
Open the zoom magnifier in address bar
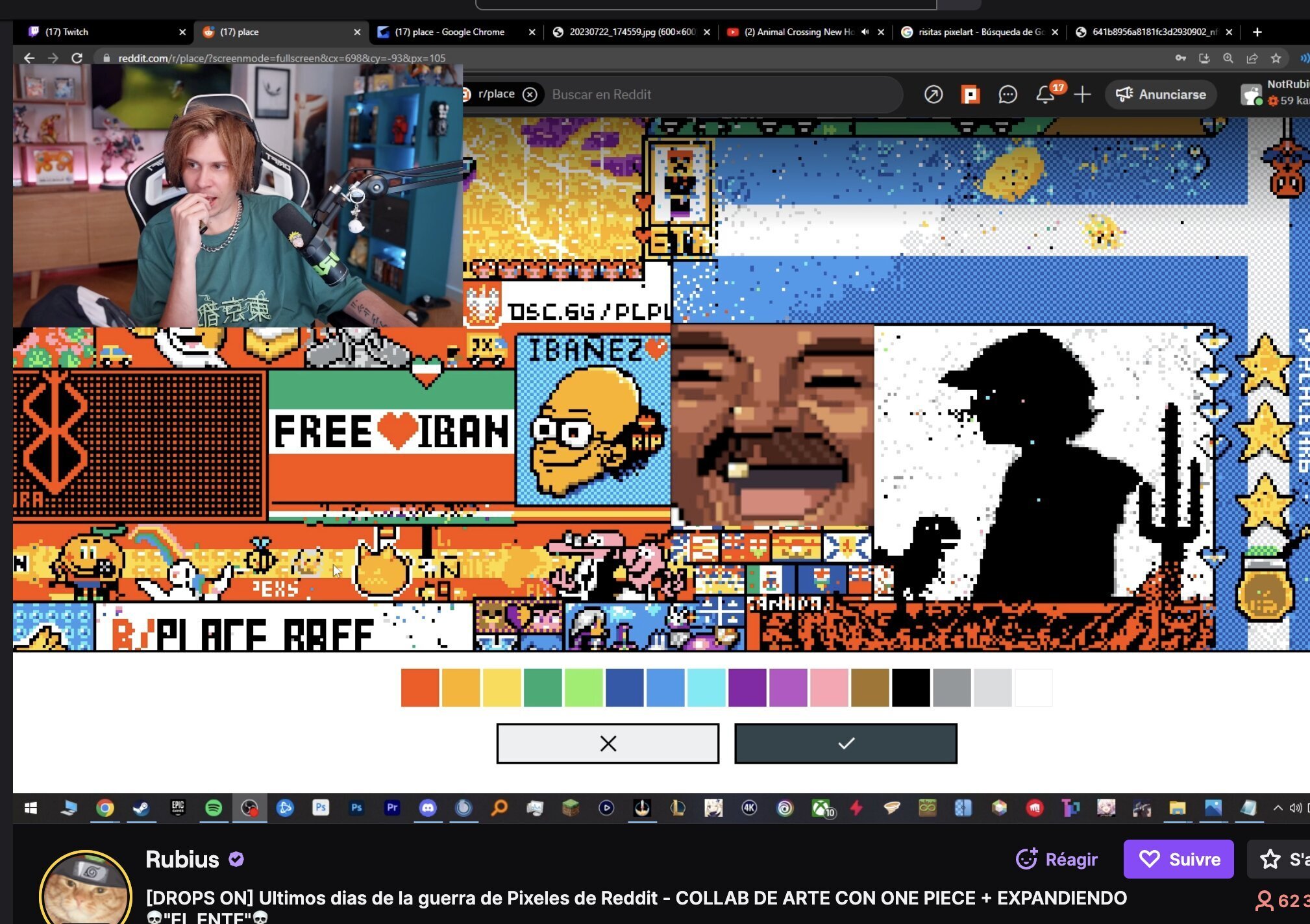coord(1228,58)
